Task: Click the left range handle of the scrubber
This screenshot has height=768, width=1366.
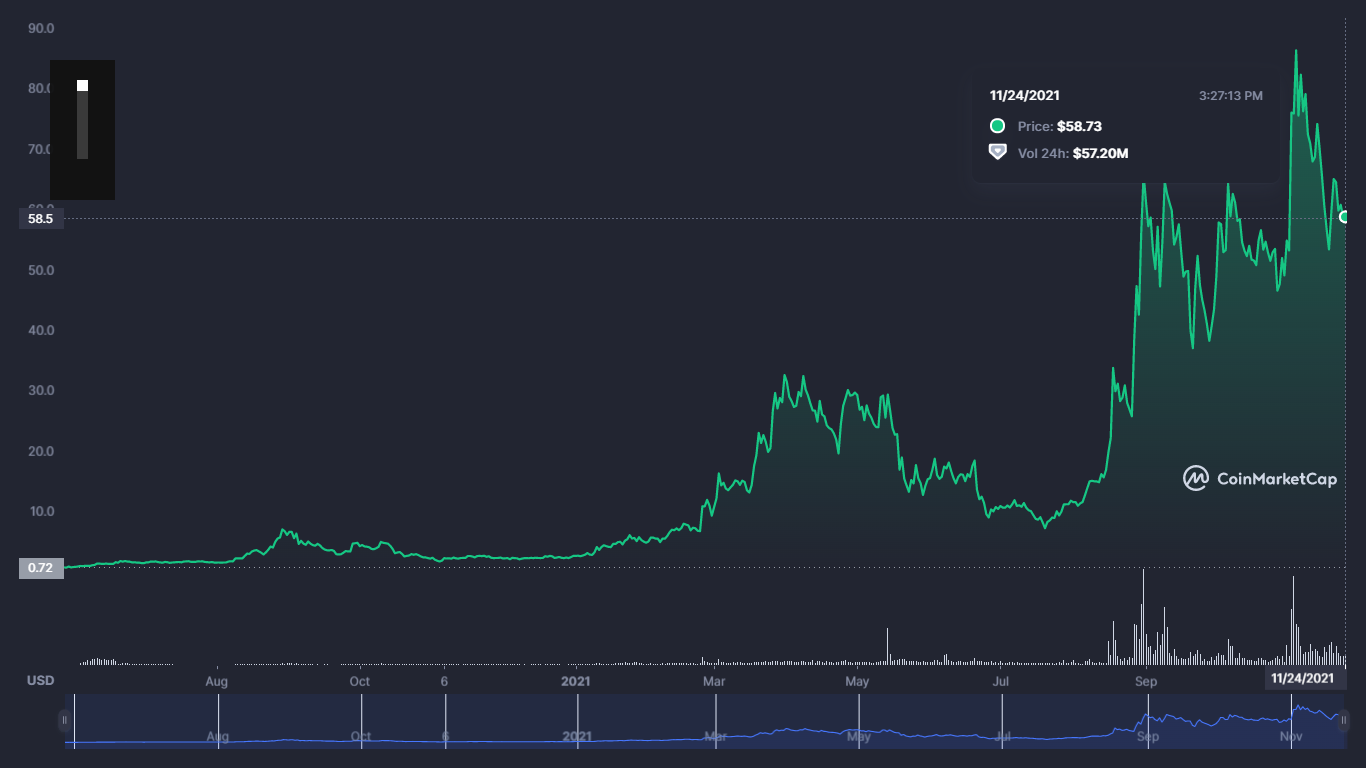Action: pyautogui.click(x=66, y=719)
